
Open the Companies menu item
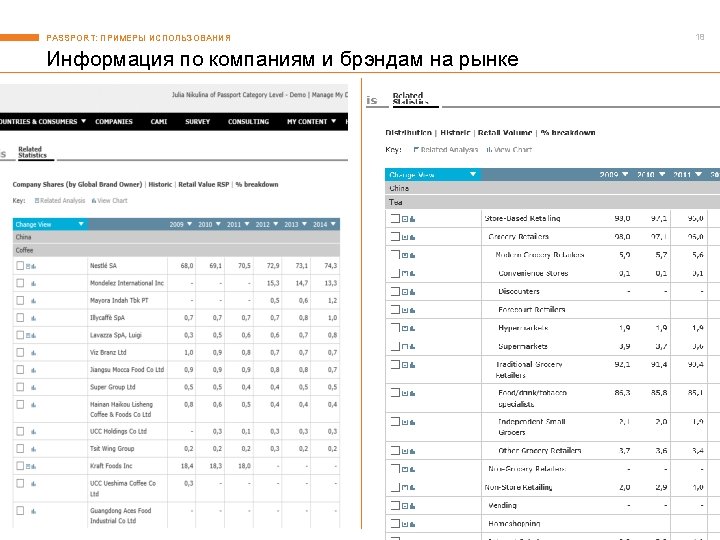pos(114,122)
